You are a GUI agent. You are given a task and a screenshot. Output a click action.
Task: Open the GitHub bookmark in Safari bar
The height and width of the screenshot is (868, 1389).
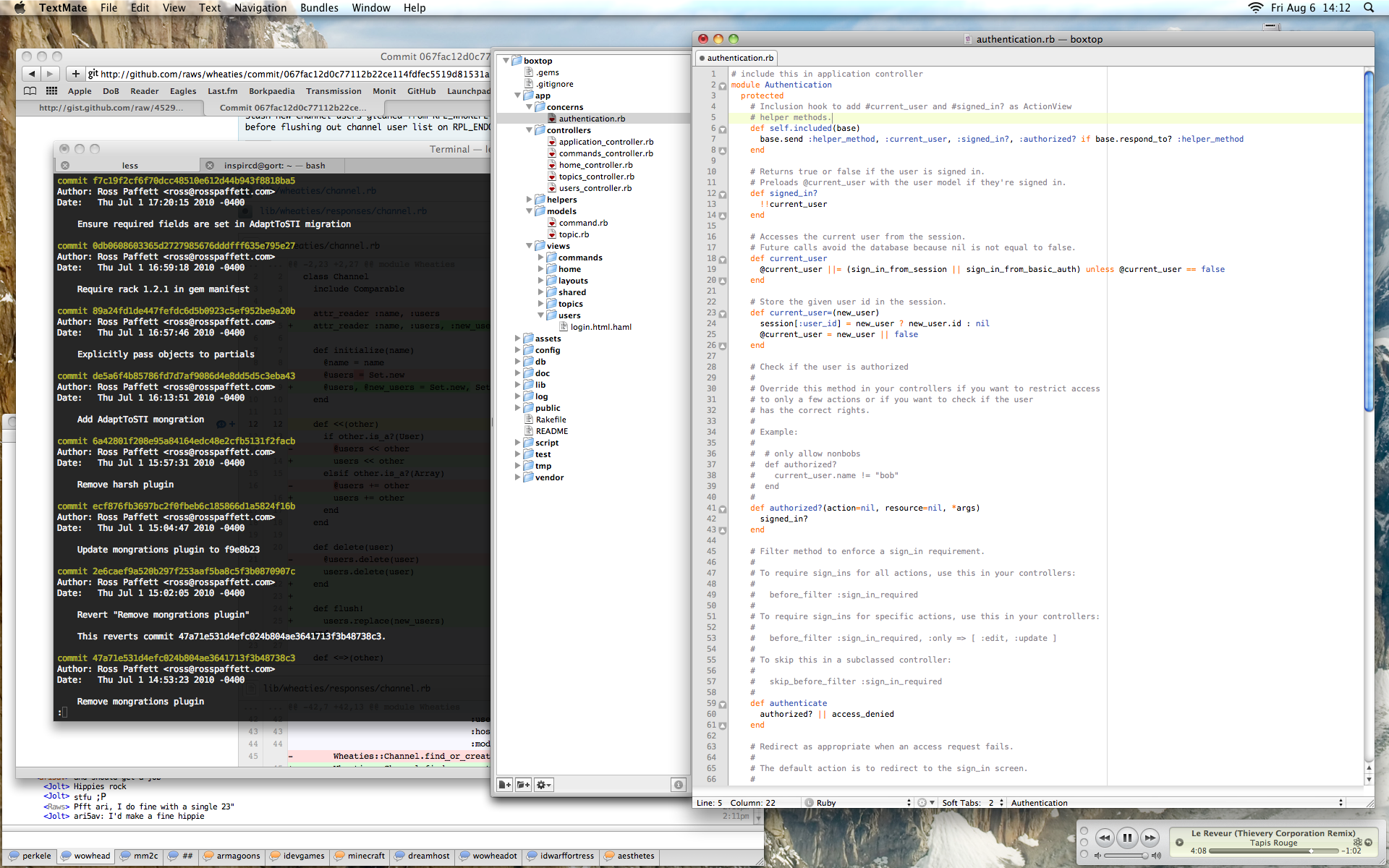click(x=421, y=91)
